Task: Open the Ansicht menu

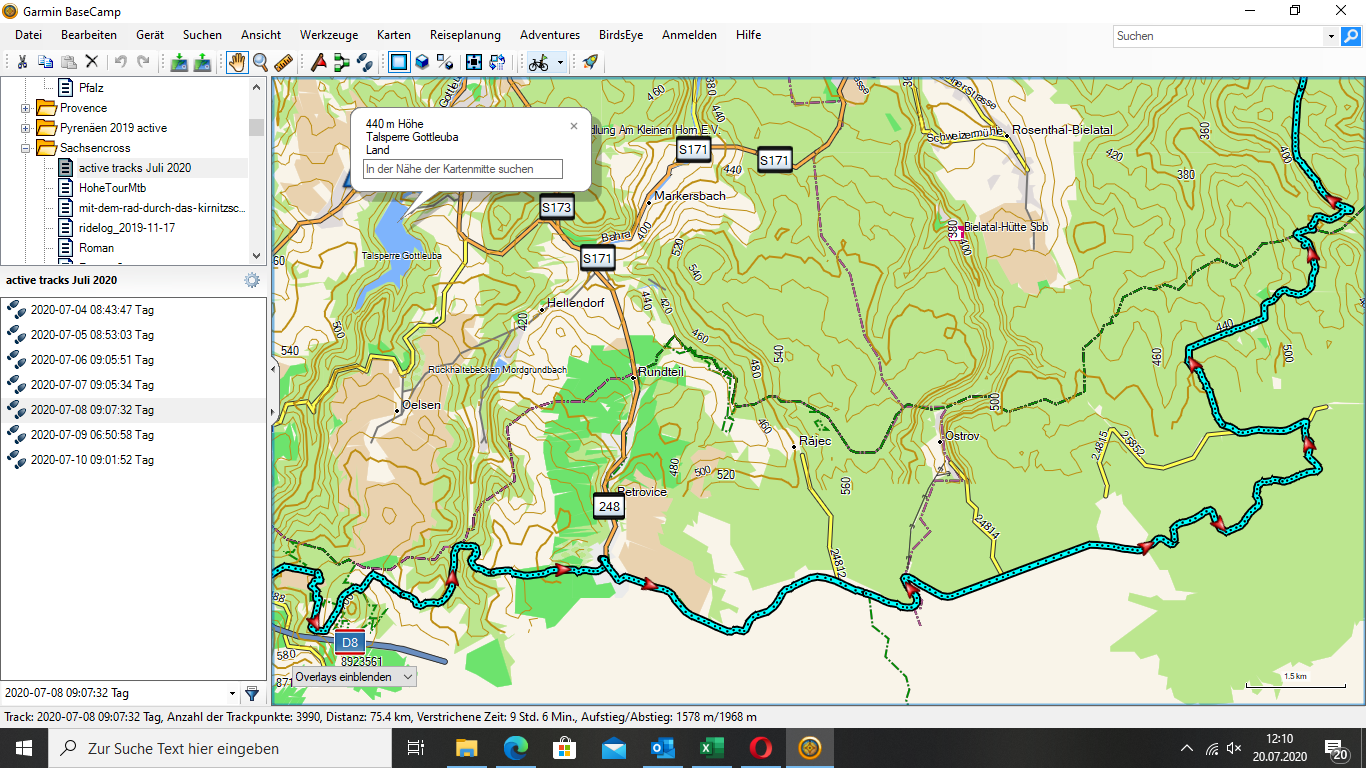Action: click(261, 35)
